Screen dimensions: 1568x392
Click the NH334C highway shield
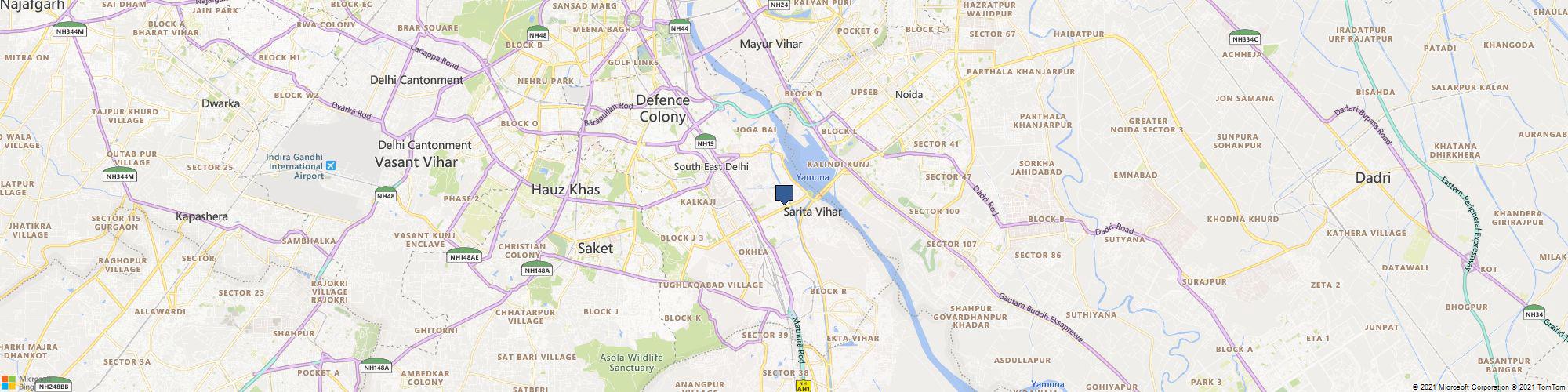click(1245, 37)
